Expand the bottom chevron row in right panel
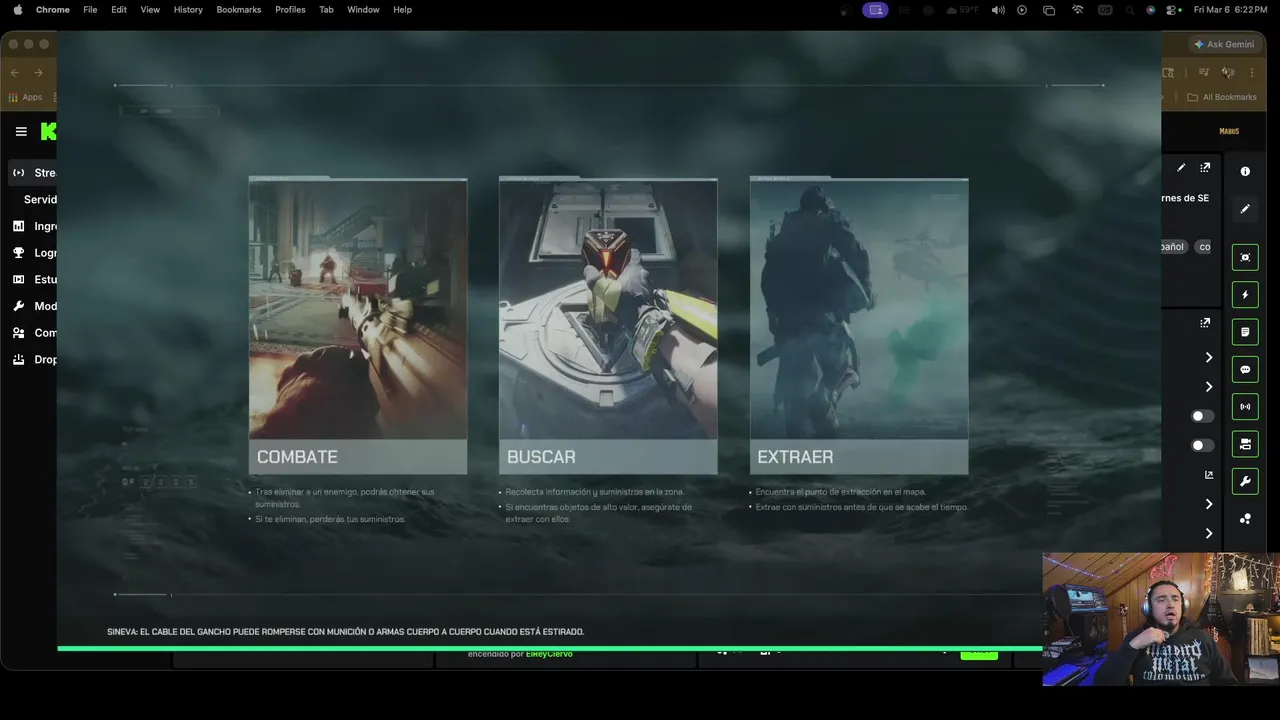This screenshot has height=720, width=1280. [x=1208, y=533]
